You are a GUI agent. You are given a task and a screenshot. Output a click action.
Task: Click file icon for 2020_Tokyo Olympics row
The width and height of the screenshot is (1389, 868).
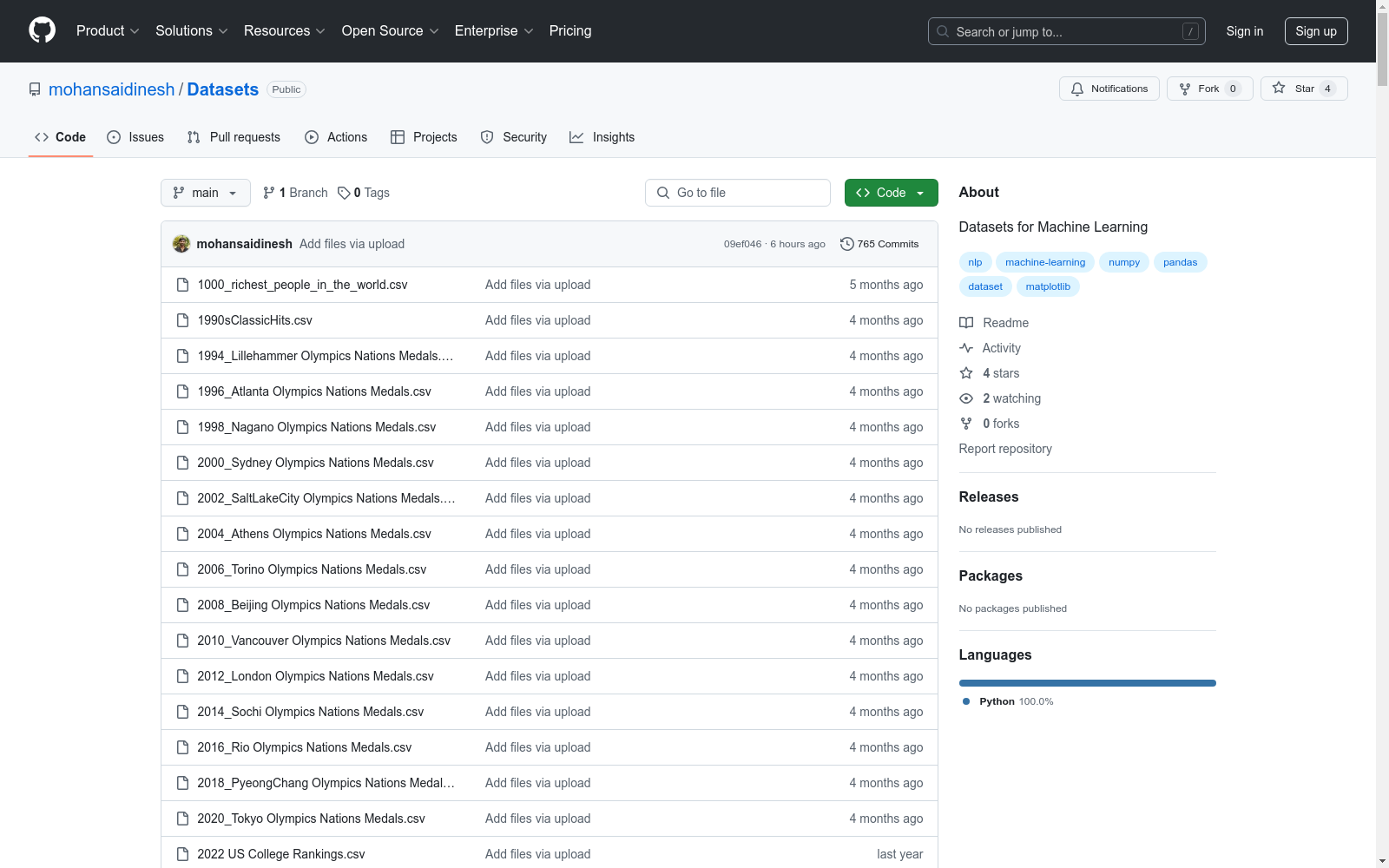182,819
